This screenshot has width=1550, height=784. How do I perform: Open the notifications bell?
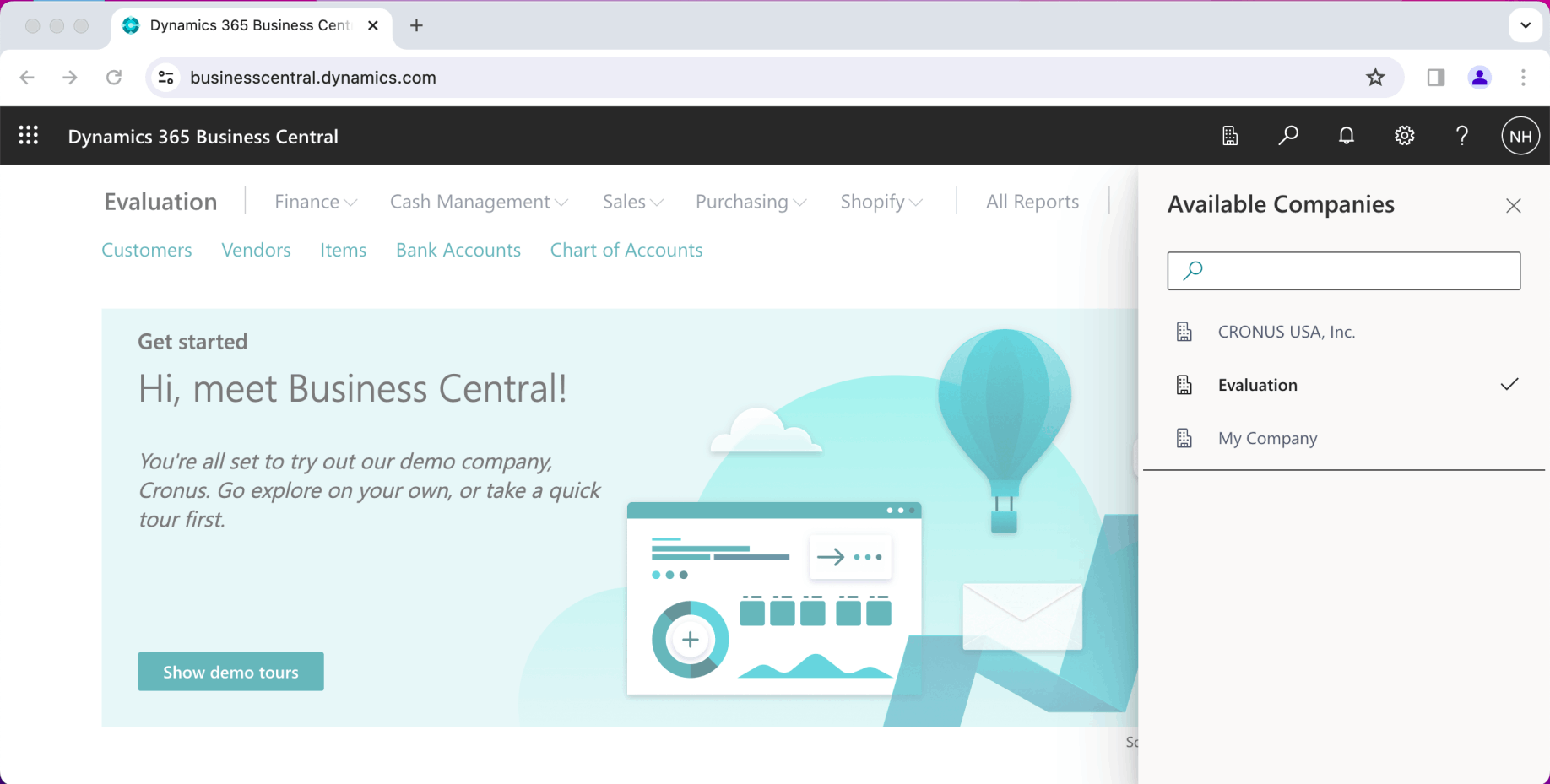[1347, 136]
